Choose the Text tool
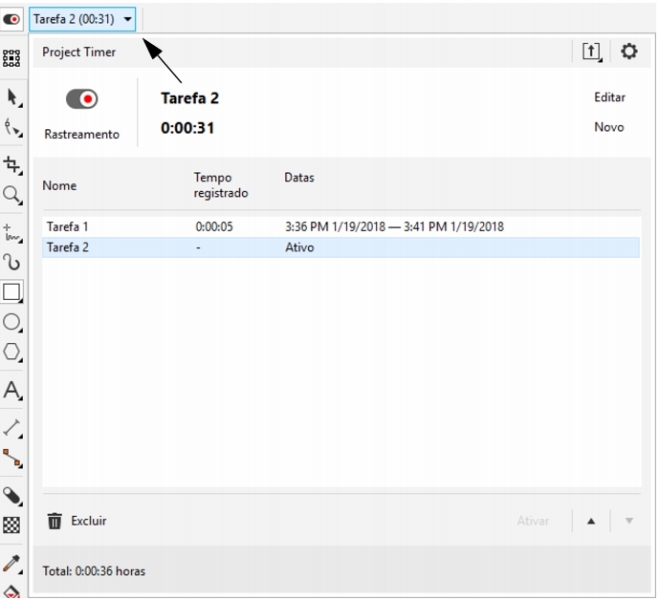Image resolution: width=659 pixels, height=600 pixels. coord(13,389)
